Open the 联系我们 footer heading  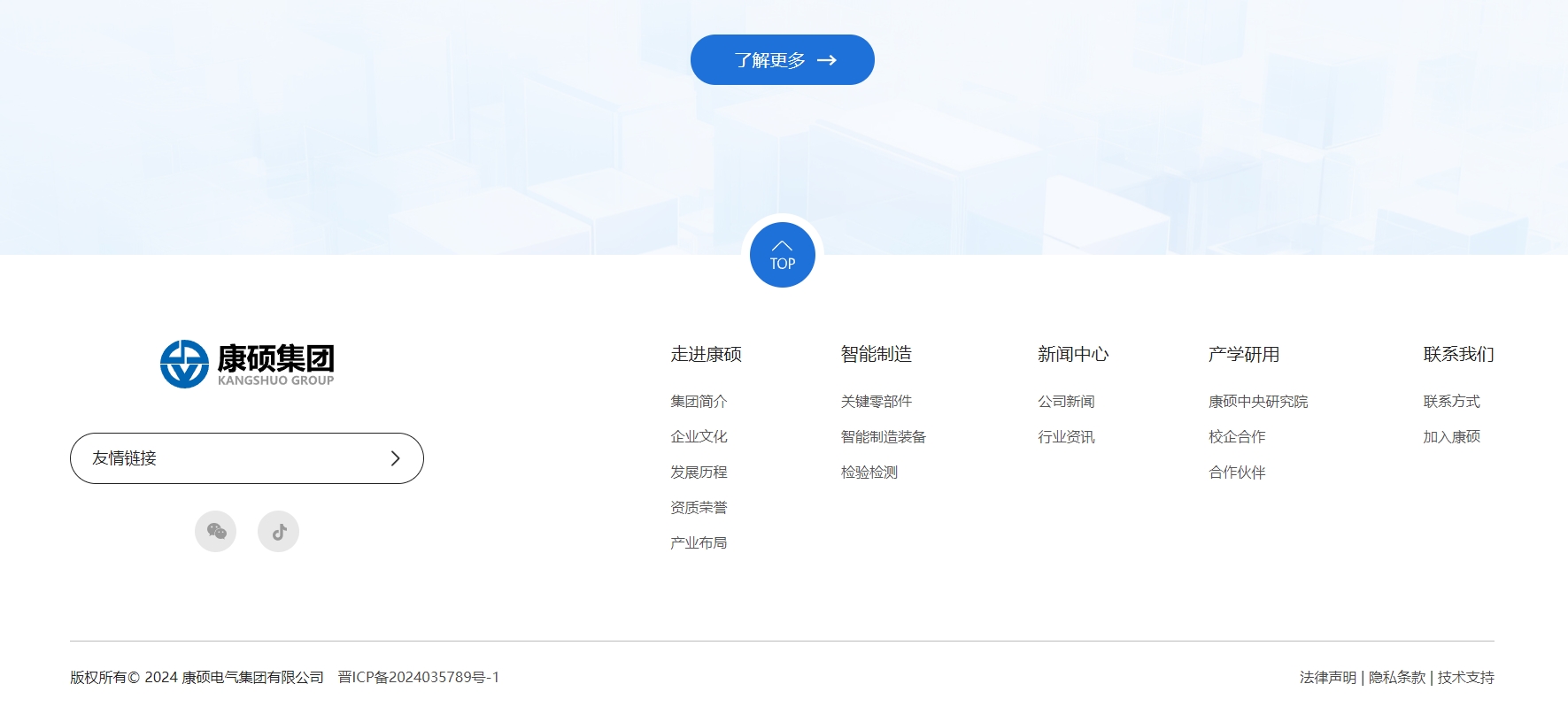point(1458,354)
